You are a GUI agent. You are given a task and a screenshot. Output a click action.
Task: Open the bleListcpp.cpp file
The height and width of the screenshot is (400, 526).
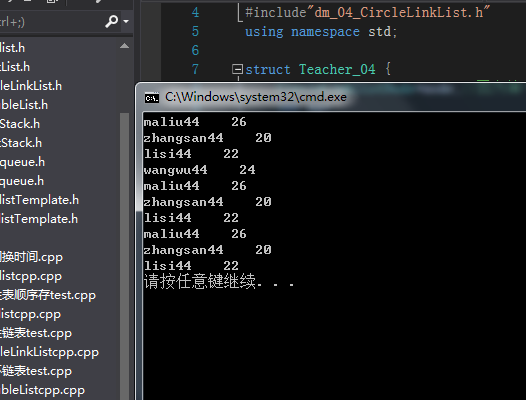[x=43, y=390]
